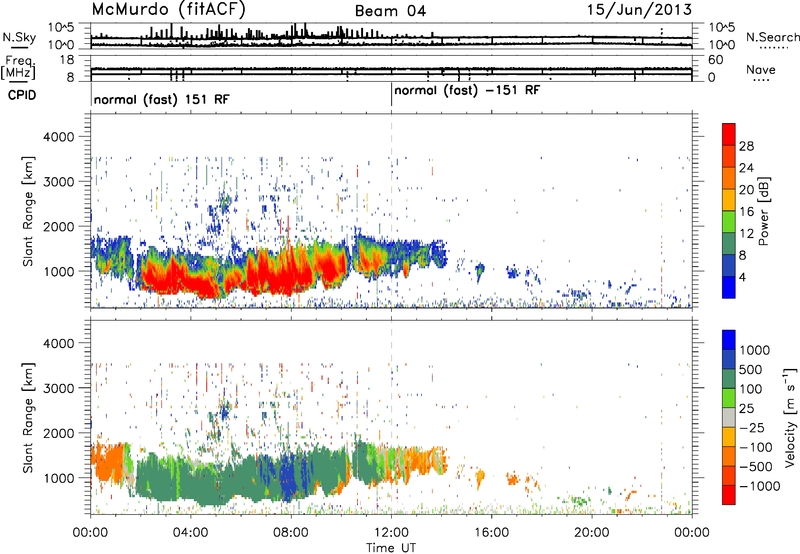Click the orange negative-velocity patch near 00:30
The image size is (800, 554).
tap(108, 463)
